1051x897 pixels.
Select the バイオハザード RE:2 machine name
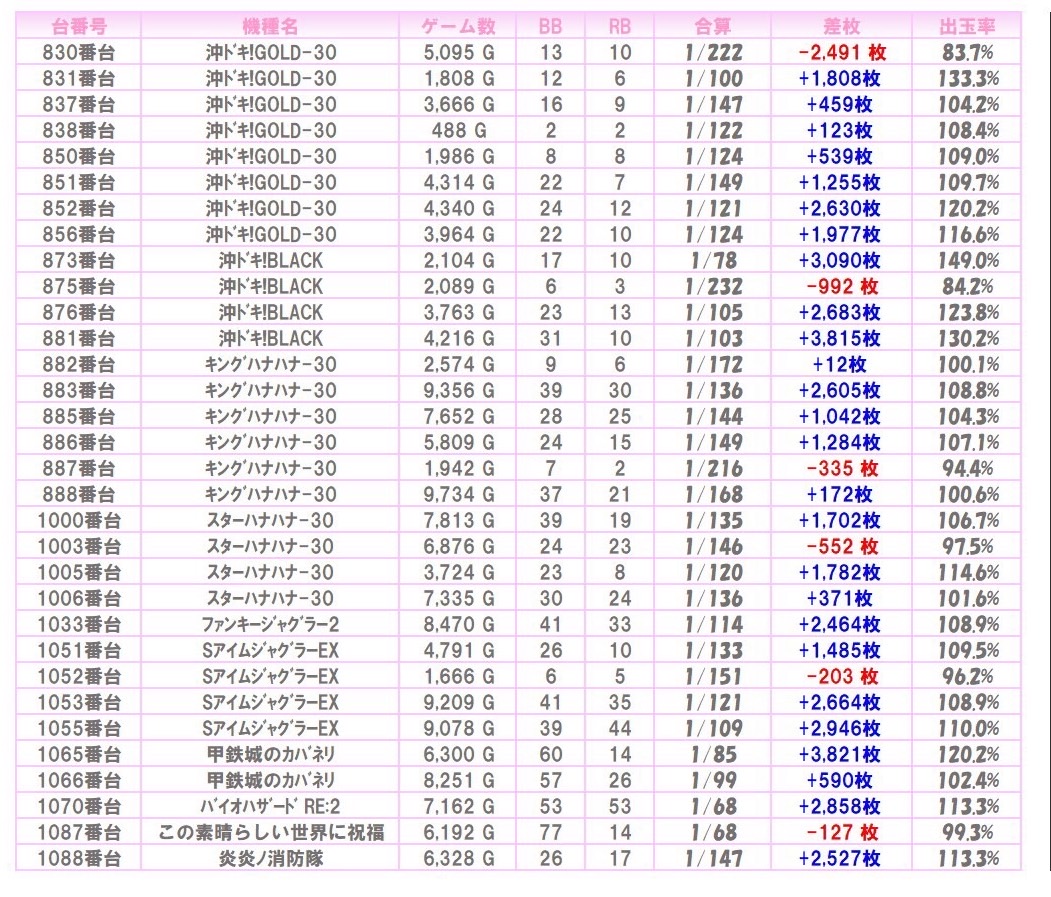pyautogui.click(x=270, y=806)
